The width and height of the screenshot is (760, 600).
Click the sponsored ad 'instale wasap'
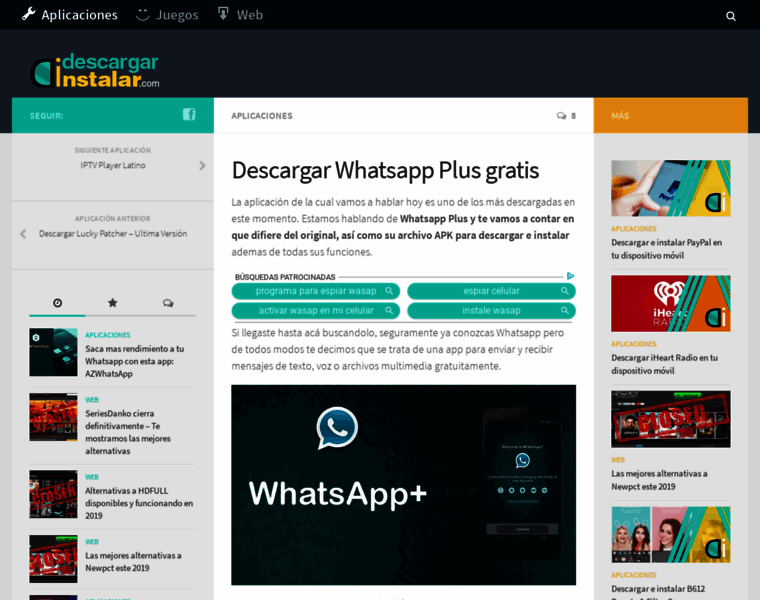click(x=491, y=311)
